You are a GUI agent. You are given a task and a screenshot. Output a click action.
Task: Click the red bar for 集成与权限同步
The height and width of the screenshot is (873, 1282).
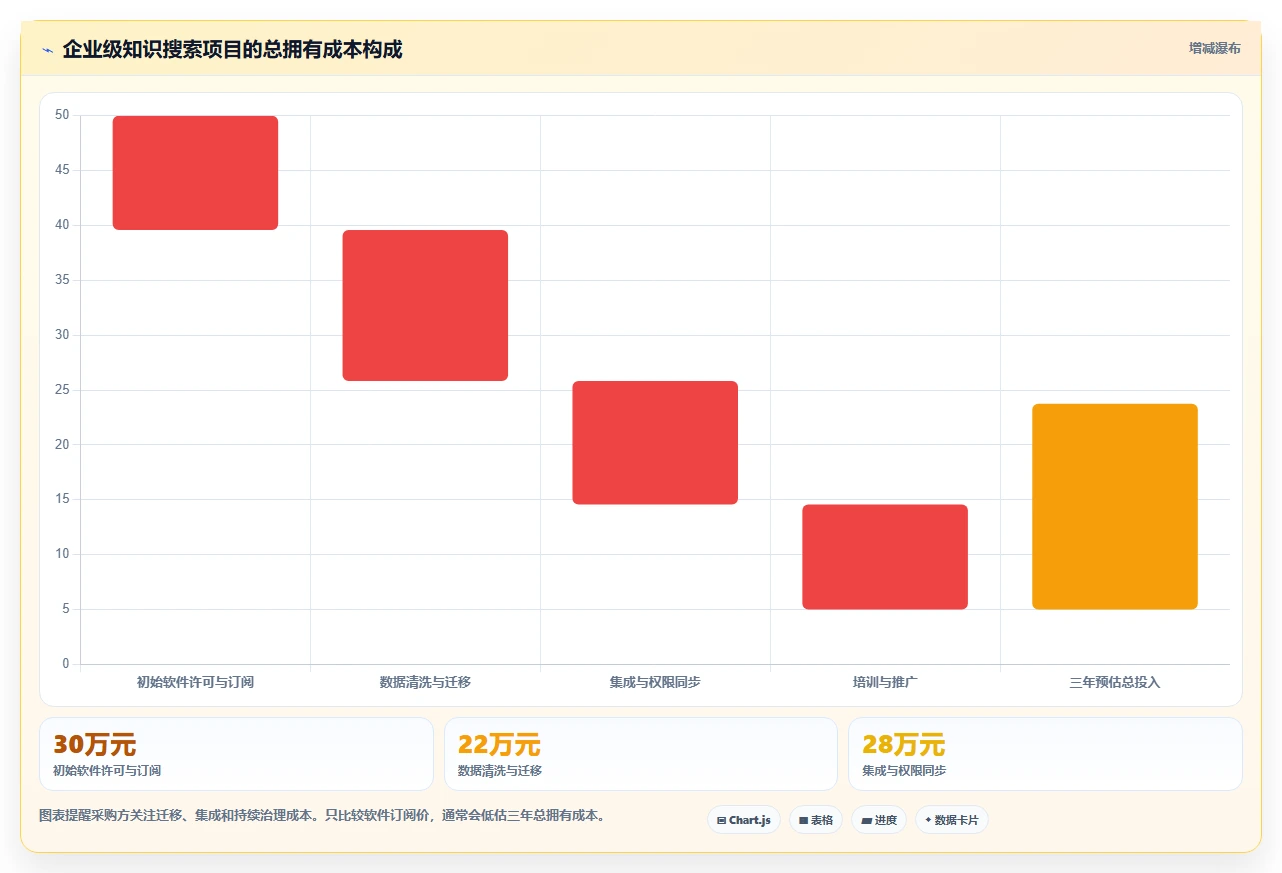[x=655, y=442]
